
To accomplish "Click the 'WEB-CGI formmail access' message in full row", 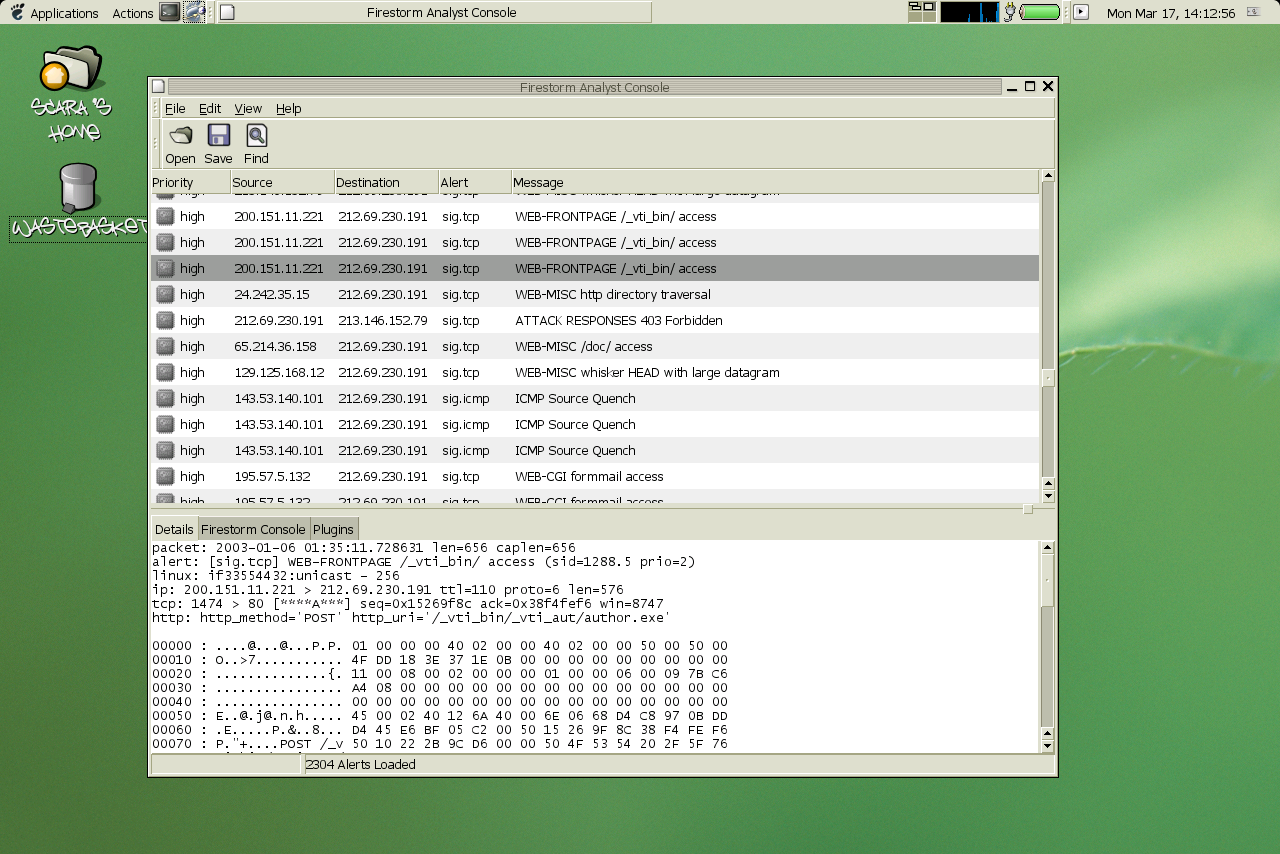I will pyautogui.click(x=589, y=476).
